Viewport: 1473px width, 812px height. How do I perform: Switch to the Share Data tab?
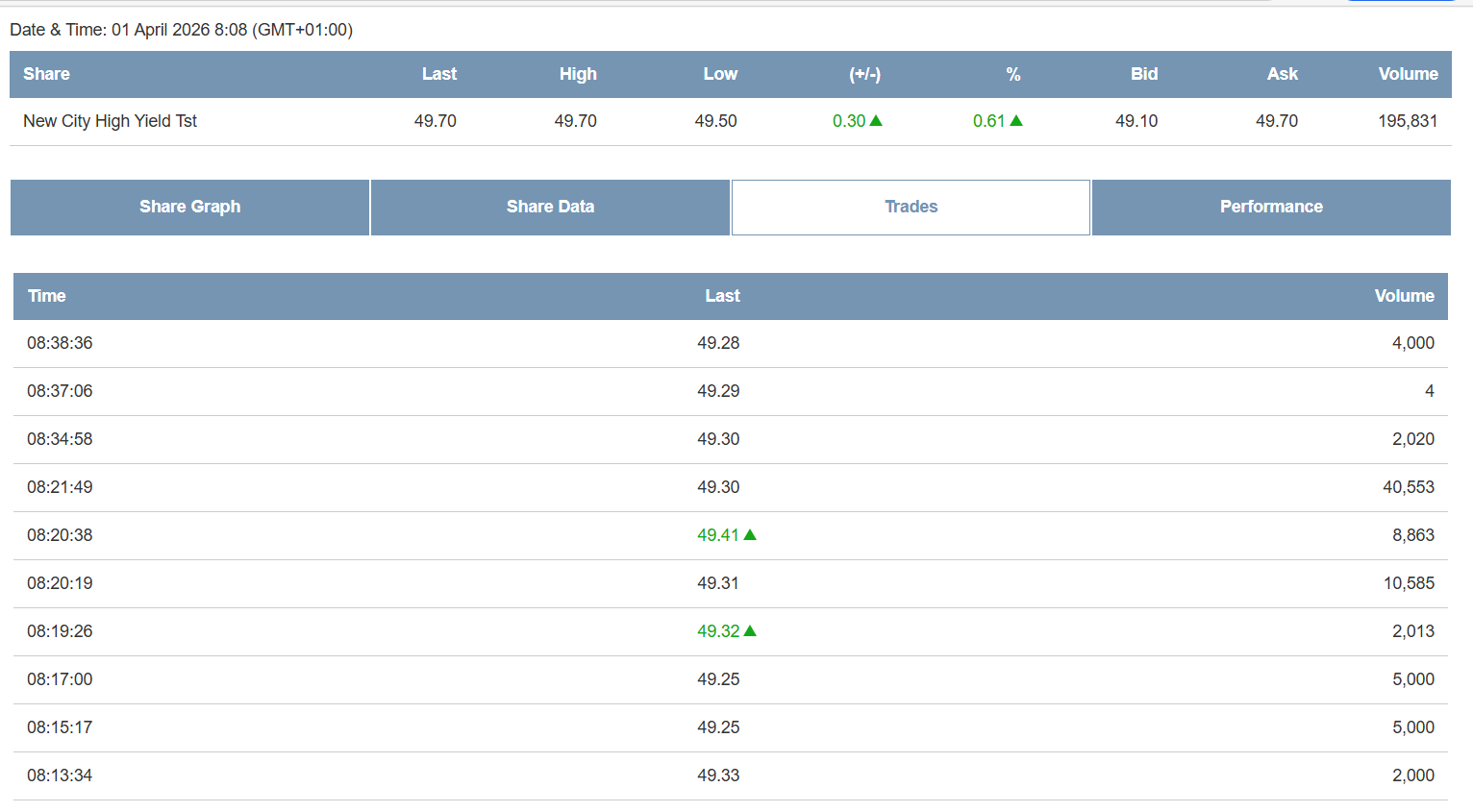[550, 207]
